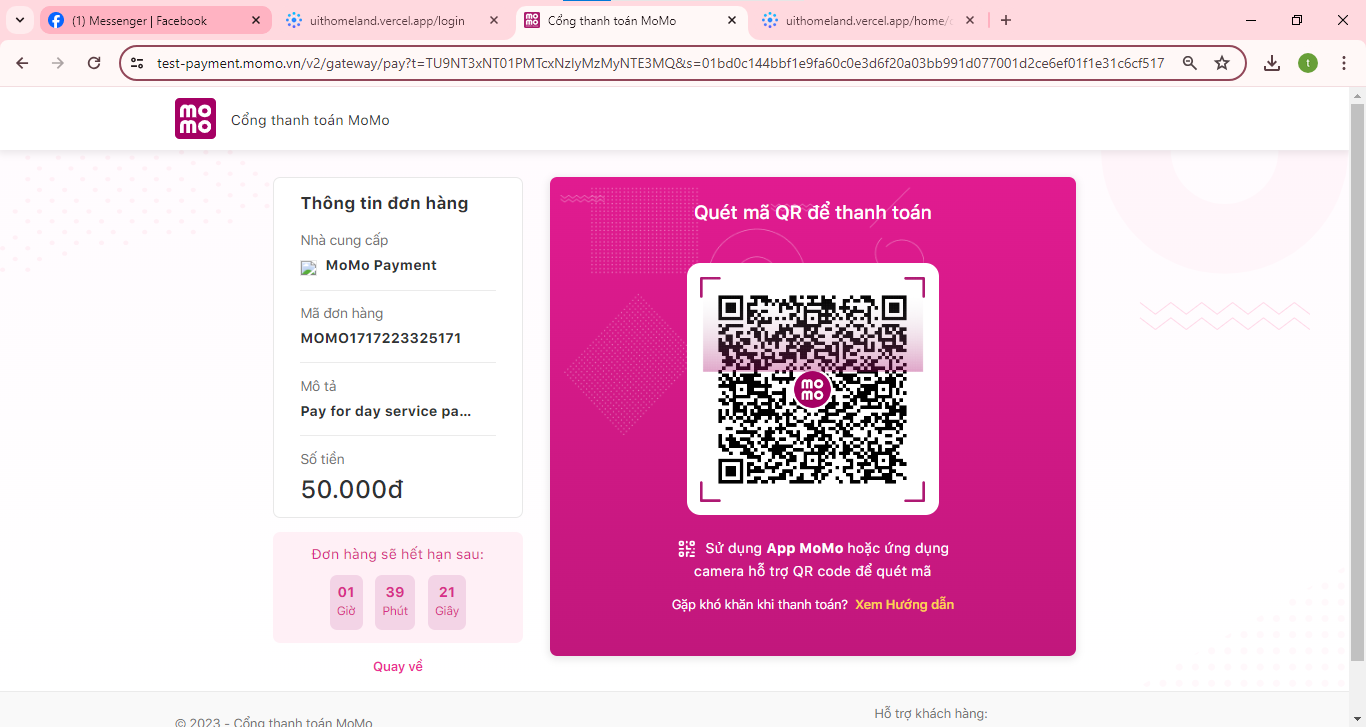Image resolution: width=1366 pixels, height=727 pixels.
Task: Reload the page with refresh icon
Action: (x=94, y=63)
